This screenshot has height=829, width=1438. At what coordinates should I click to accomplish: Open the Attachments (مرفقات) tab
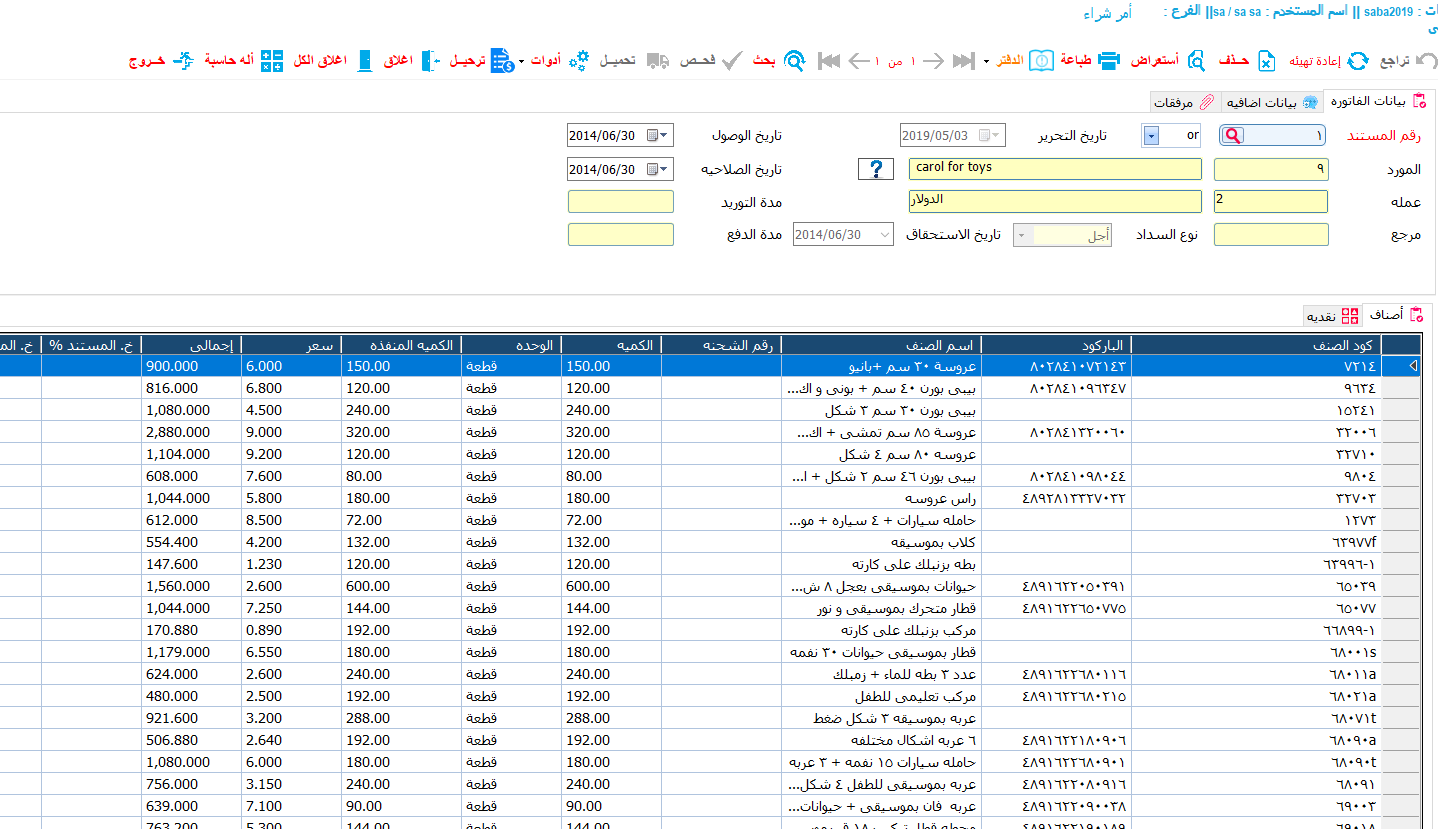[1183, 102]
